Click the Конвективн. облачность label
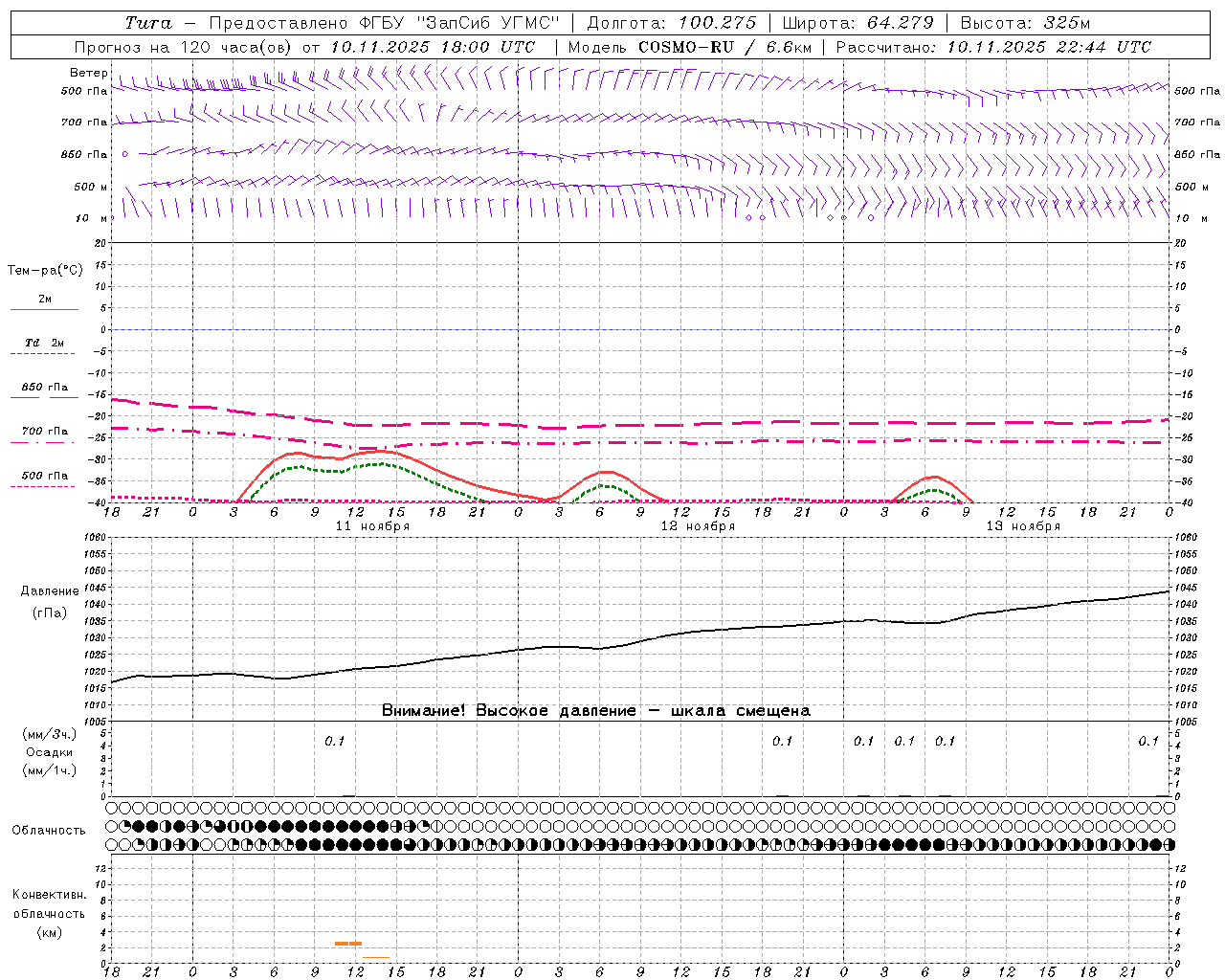This screenshot has width=1225, height=980. click(49, 903)
